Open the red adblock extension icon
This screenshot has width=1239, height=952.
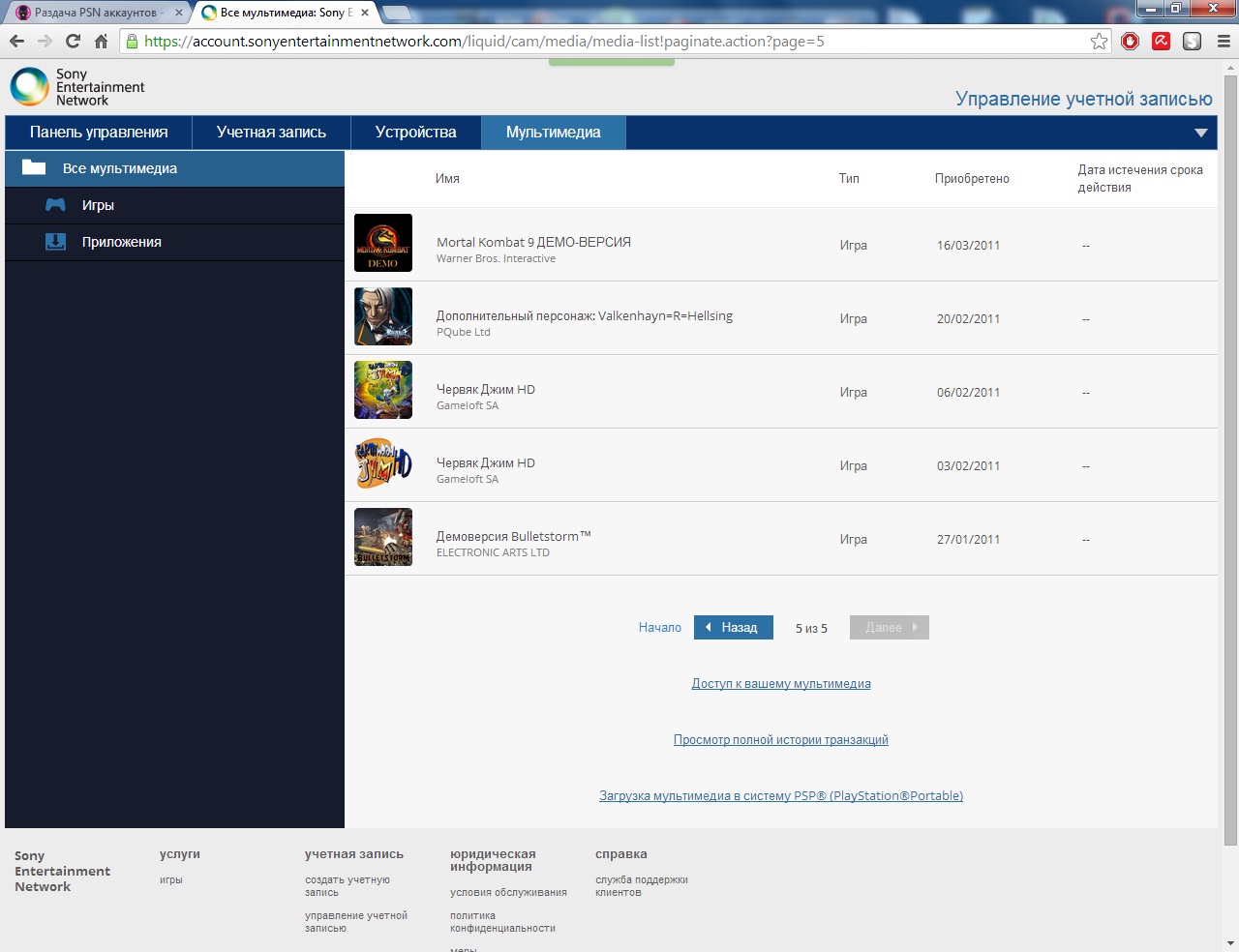(1130, 41)
